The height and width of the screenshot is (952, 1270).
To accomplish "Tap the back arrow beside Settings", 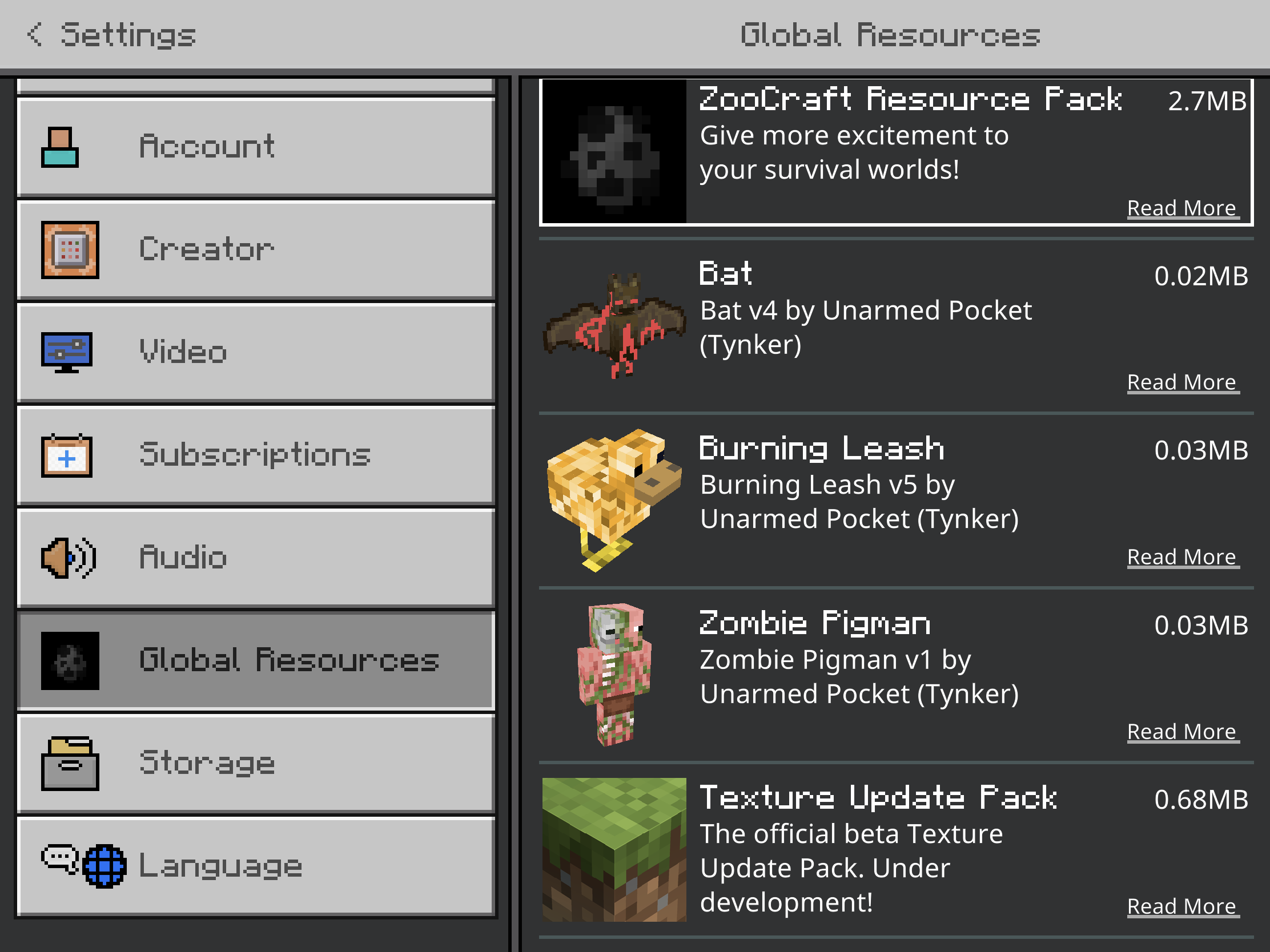I will point(35,34).
